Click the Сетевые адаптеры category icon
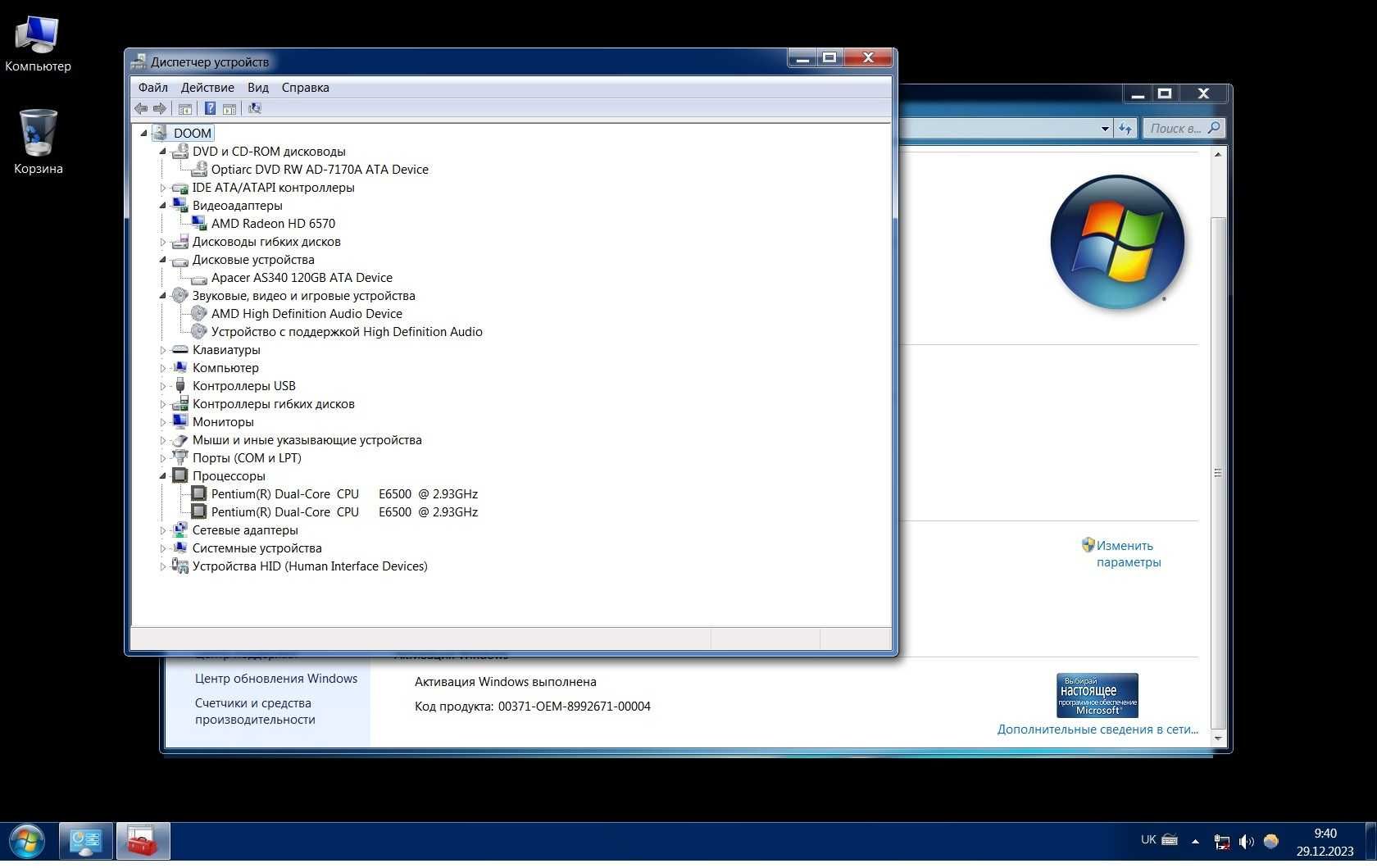 [x=180, y=529]
